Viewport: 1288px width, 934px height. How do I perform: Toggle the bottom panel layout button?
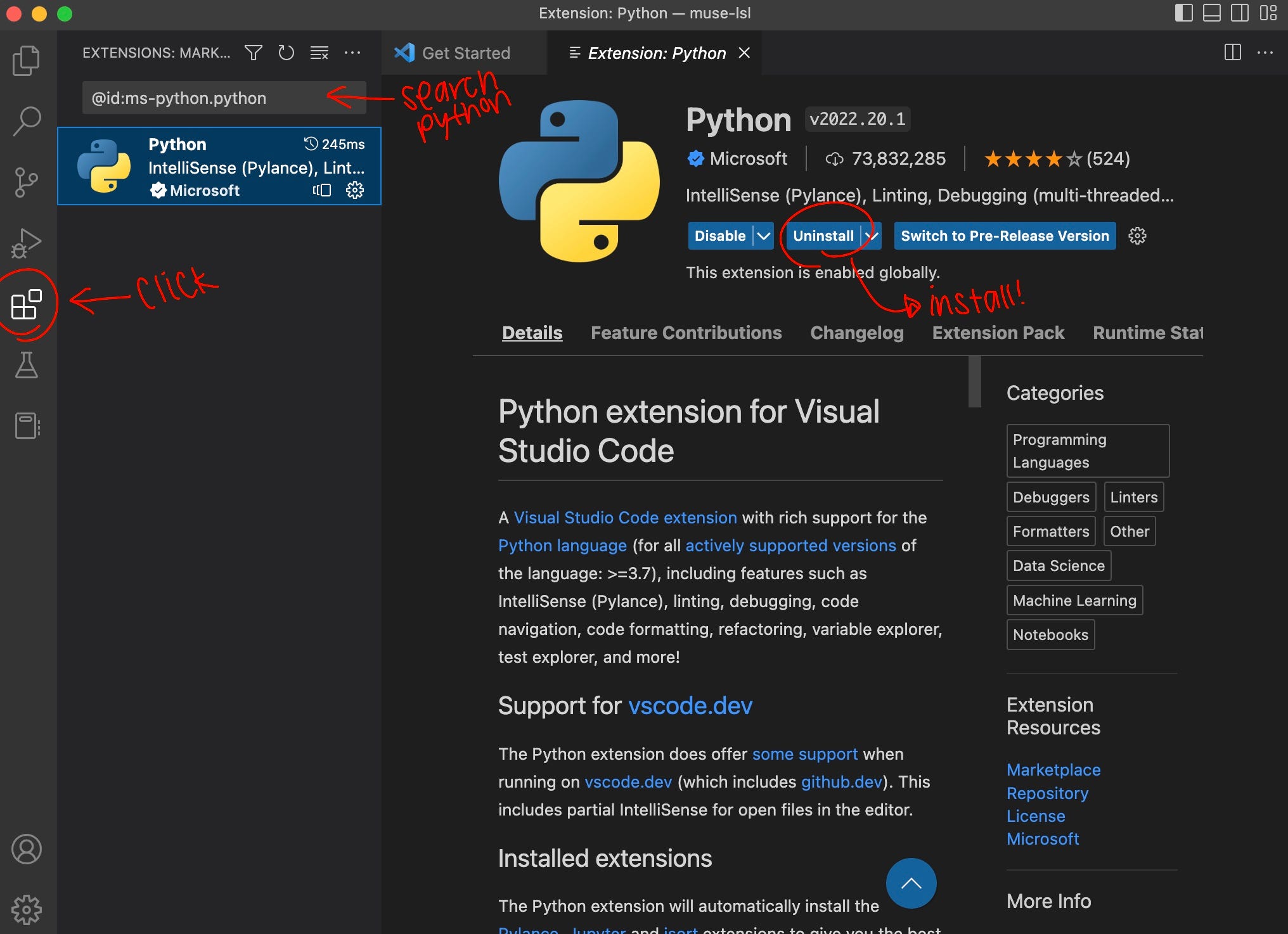coord(1211,13)
